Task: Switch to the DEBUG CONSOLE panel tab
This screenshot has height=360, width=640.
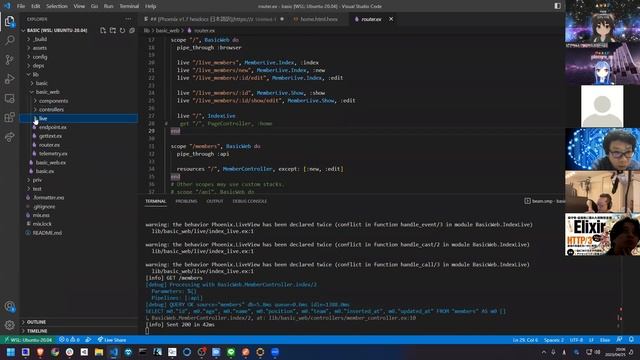Action: click(249, 201)
